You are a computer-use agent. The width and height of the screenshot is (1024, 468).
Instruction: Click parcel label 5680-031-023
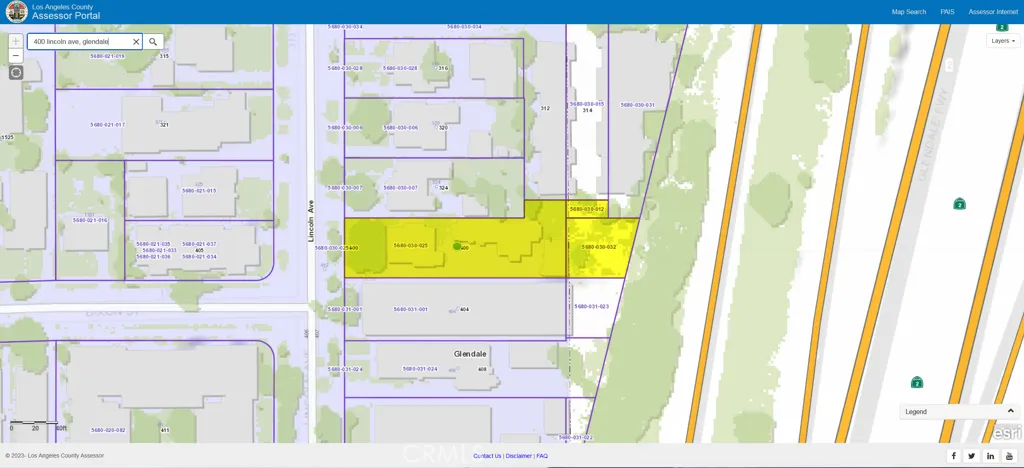point(592,307)
